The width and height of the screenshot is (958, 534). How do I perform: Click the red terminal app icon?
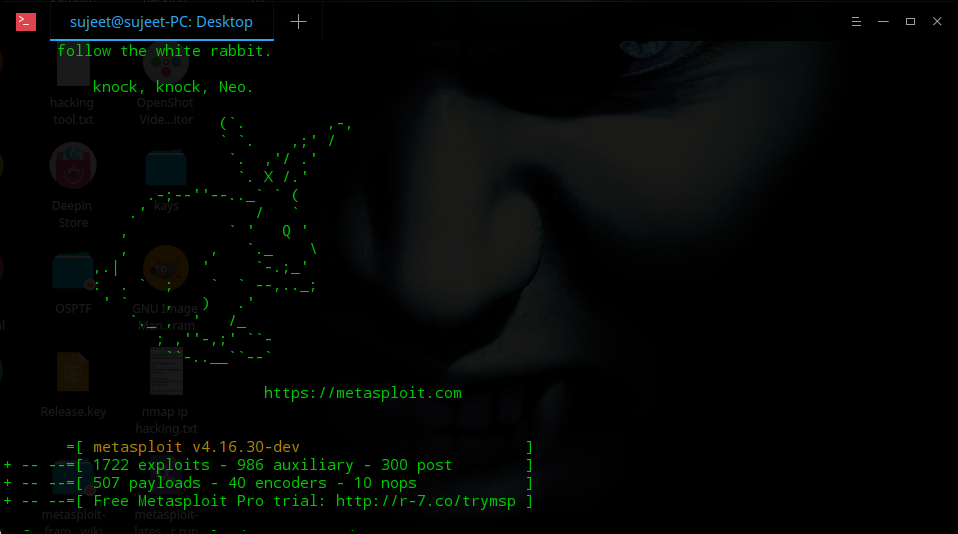pos(26,22)
